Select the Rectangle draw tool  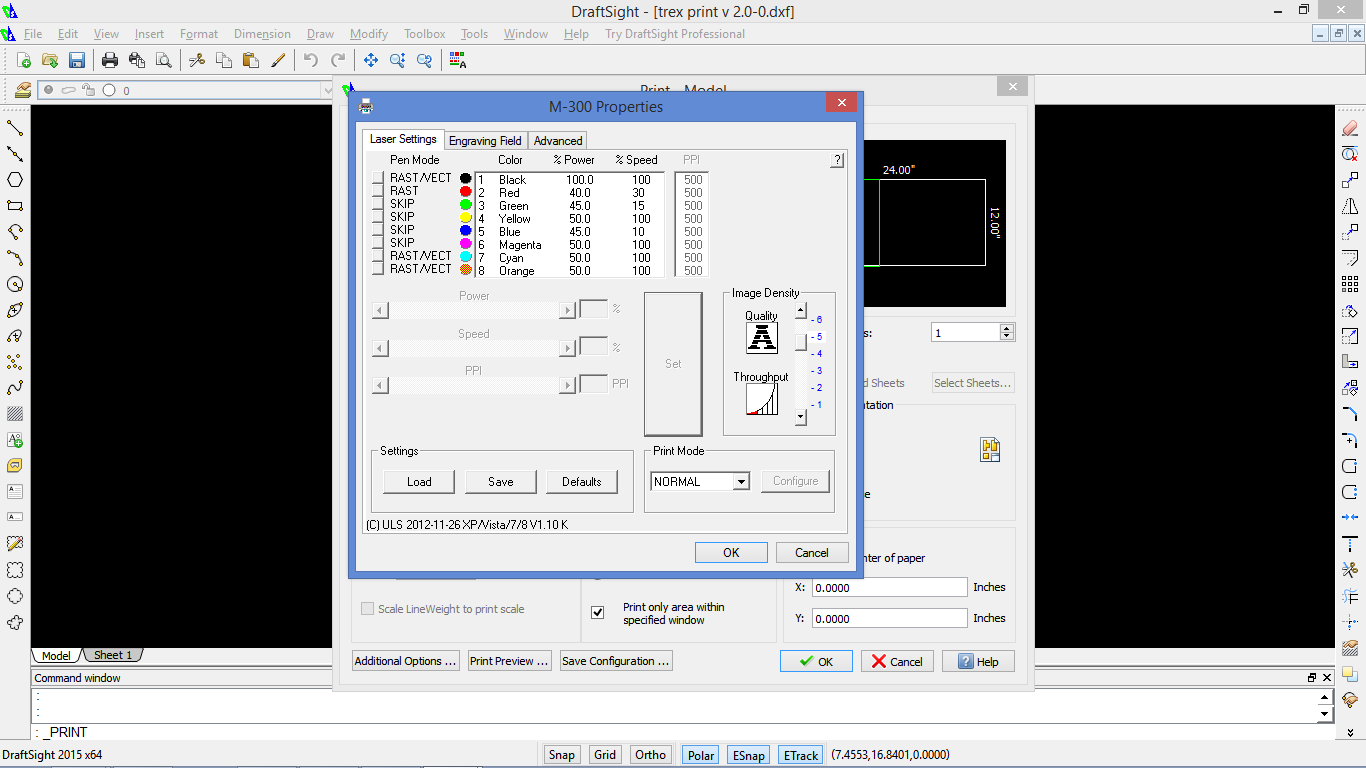tap(15, 206)
